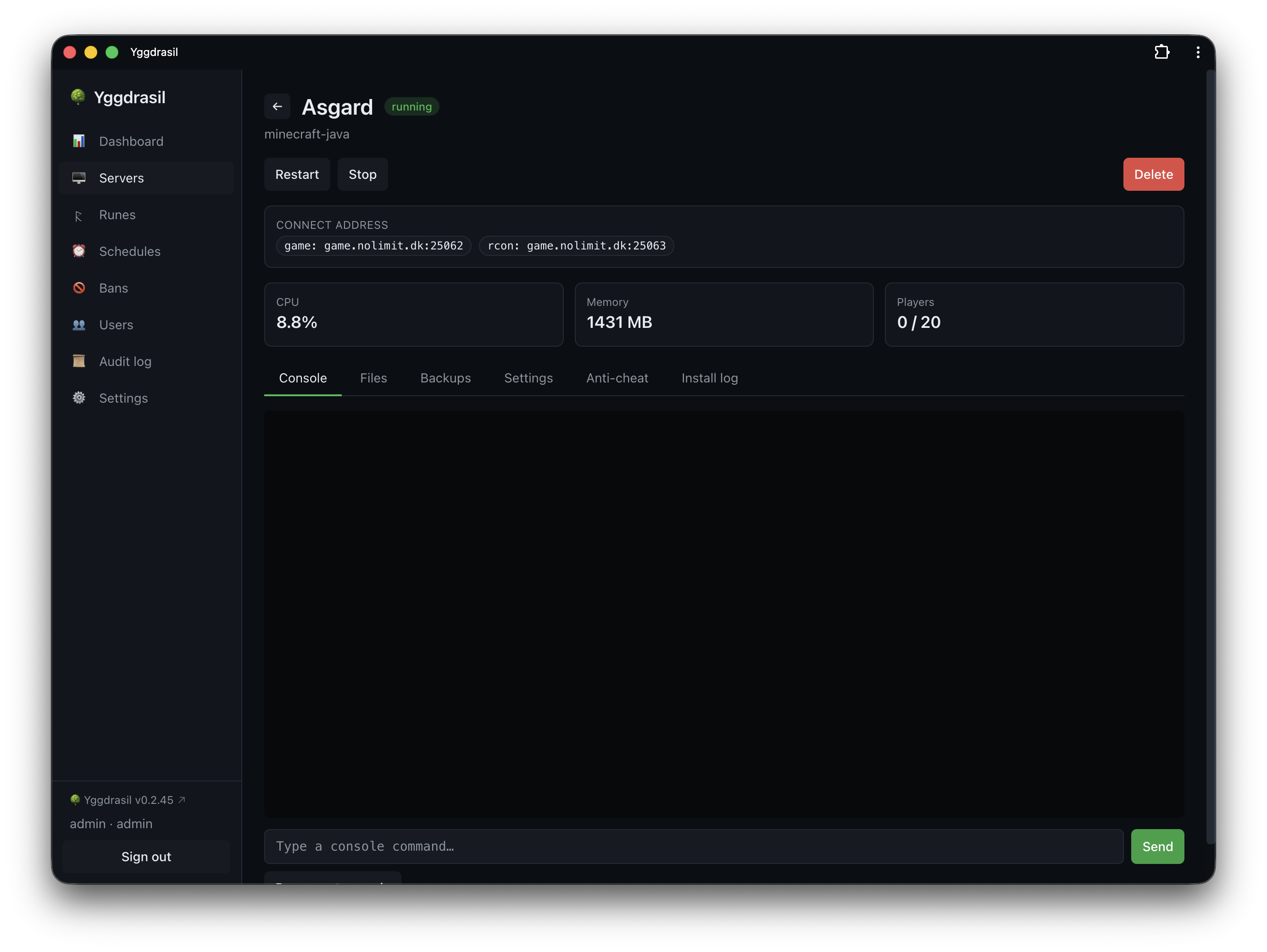Open the Dashboard chart icon in sidebar
1267x952 pixels.
point(79,141)
